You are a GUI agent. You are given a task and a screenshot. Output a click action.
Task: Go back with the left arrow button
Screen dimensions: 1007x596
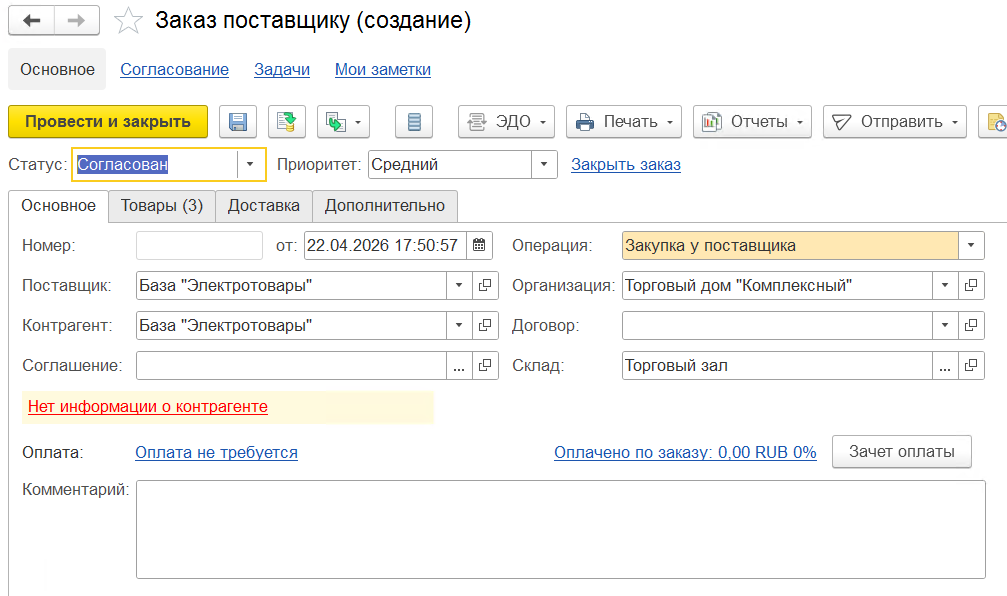31,21
